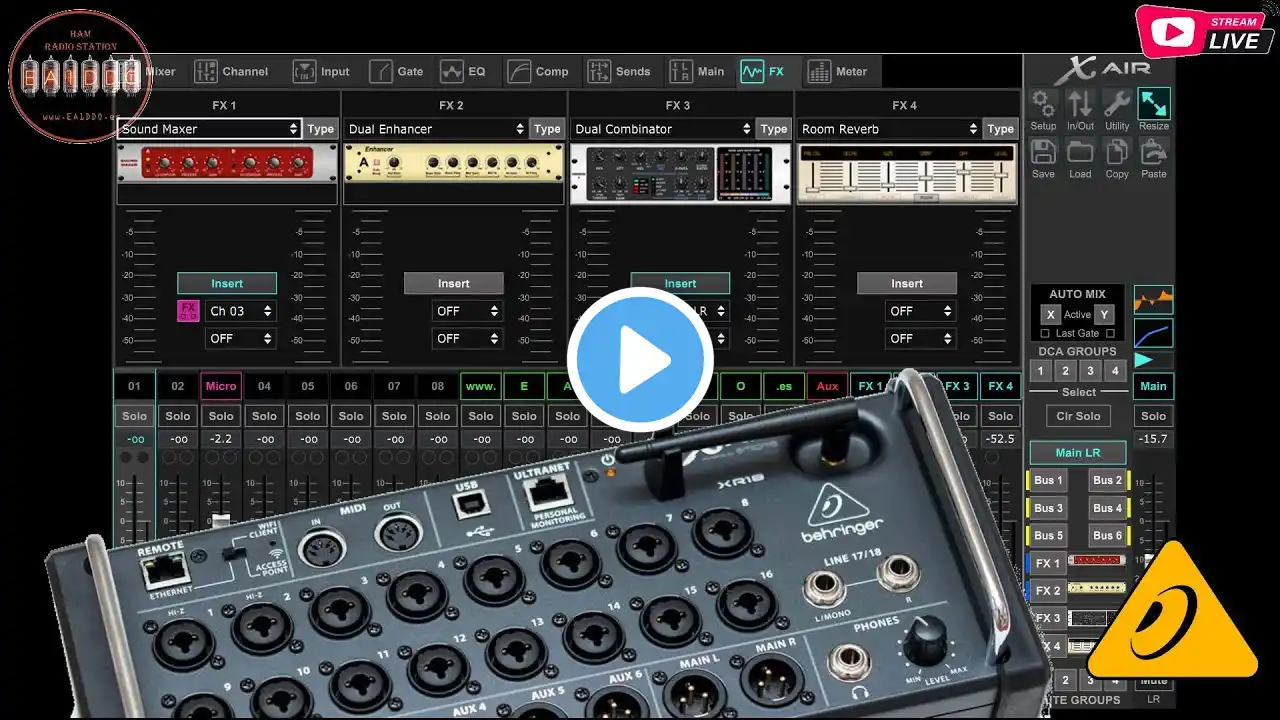The image size is (1280, 720).
Task: Select the Bus 2 button
Action: point(1107,480)
